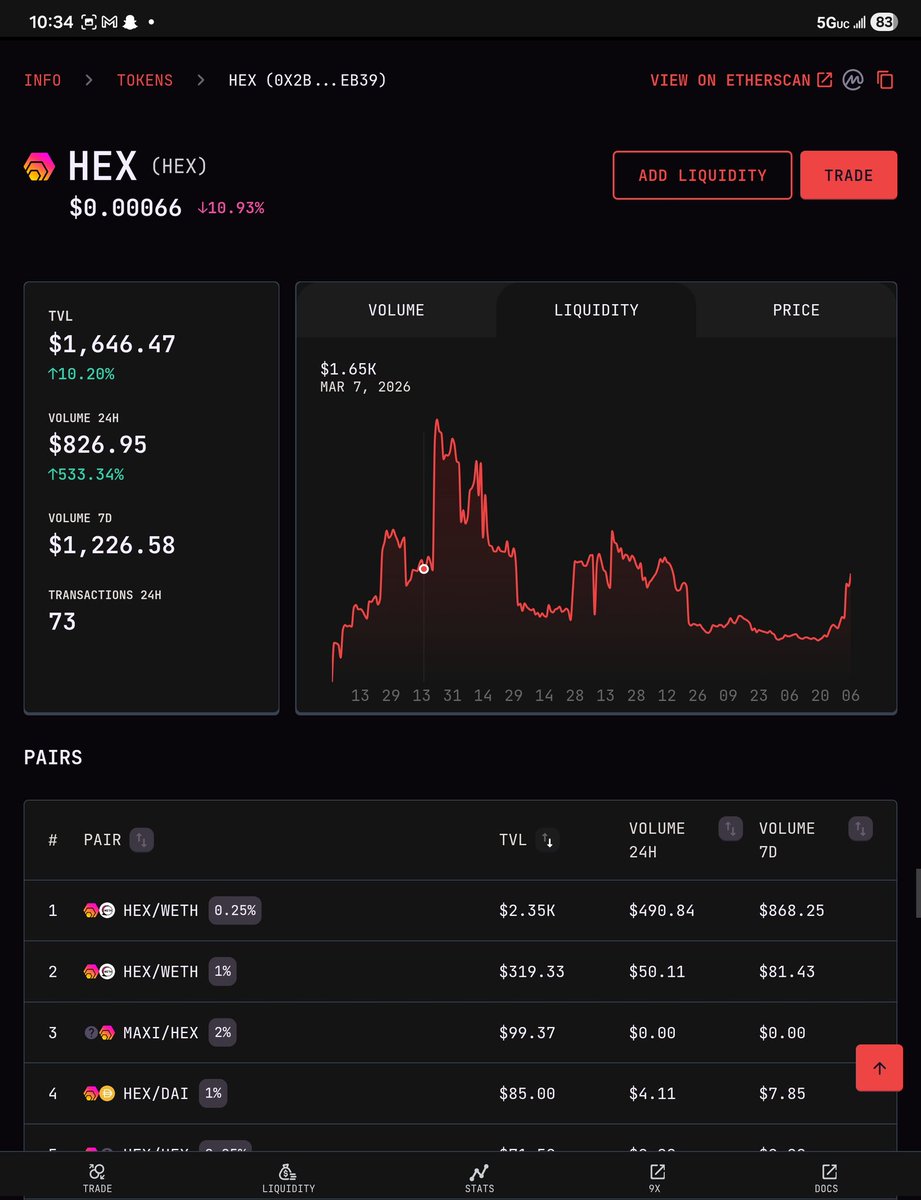
Task: Sort by Volume 24H column icon
Action: pyautogui.click(x=730, y=828)
